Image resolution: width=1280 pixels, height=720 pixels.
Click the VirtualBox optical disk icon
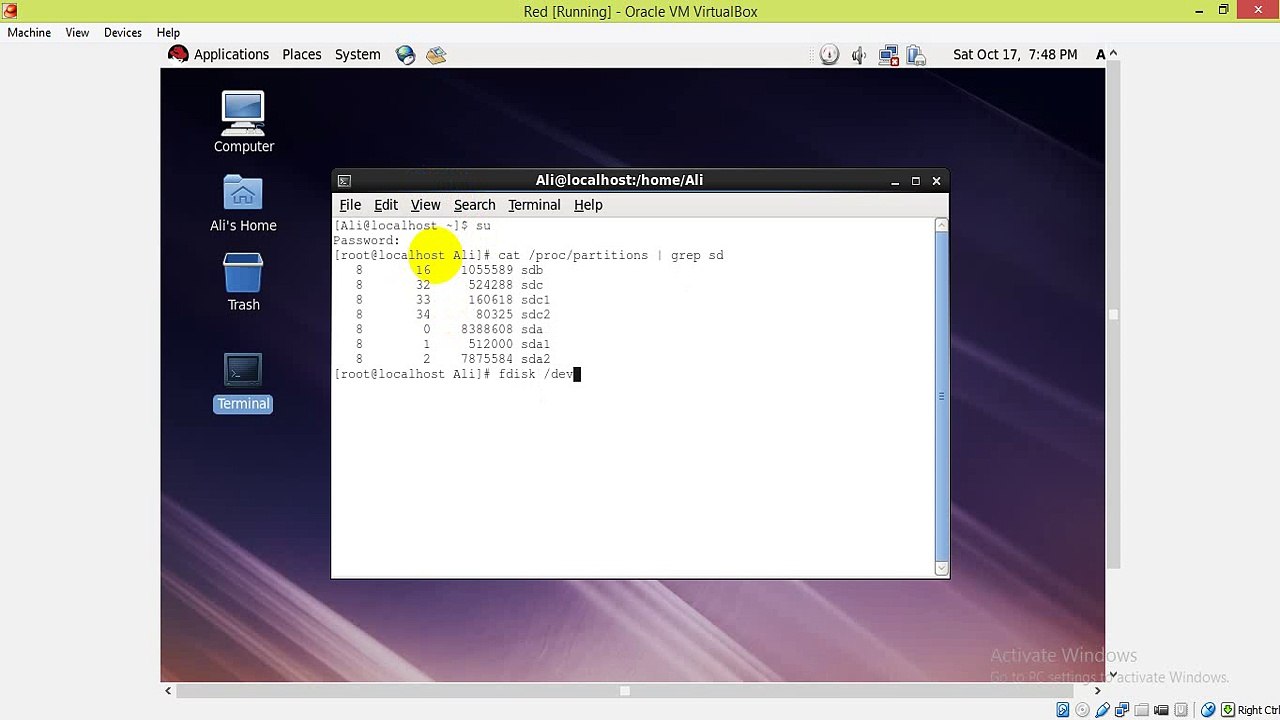coord(1083,710)
